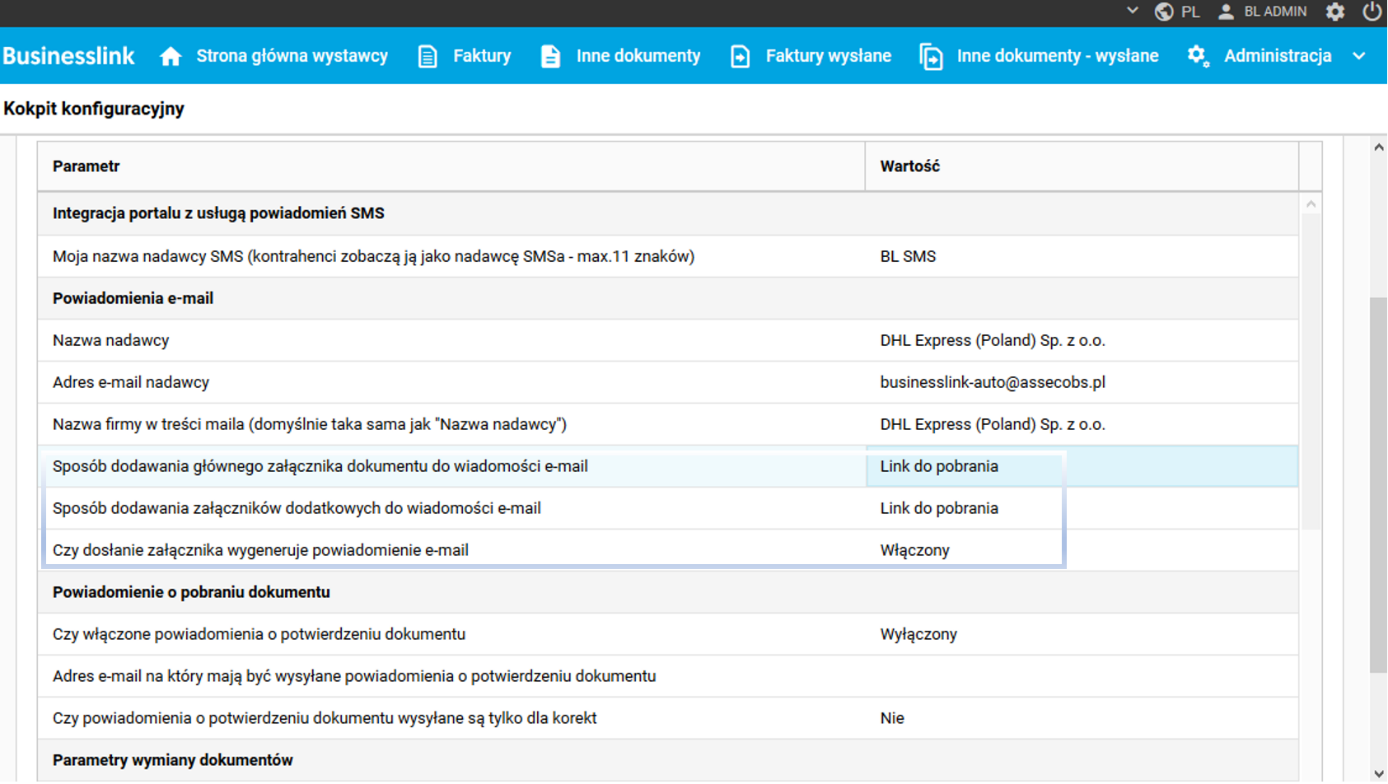
Task: Open settings via top-bar gear icon
Action: click(1335, 12)
